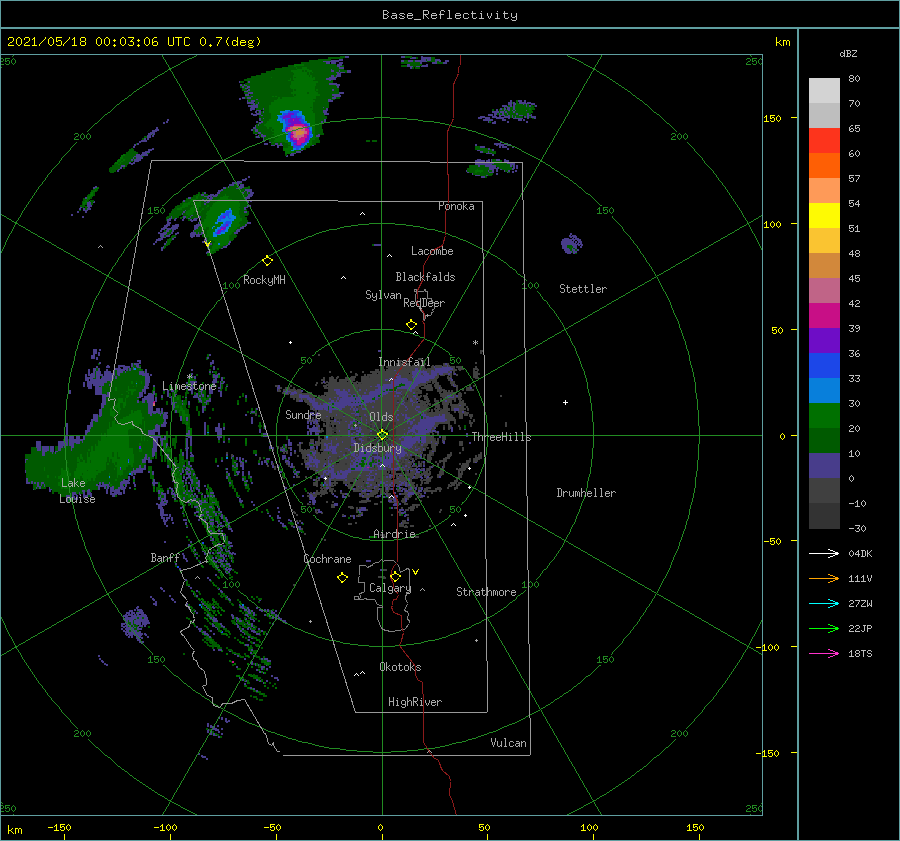The width and height of the screenshot is (900, 841).
Task: Click the Sundre label
Action: pyautogui.click(x=303, y=414)
